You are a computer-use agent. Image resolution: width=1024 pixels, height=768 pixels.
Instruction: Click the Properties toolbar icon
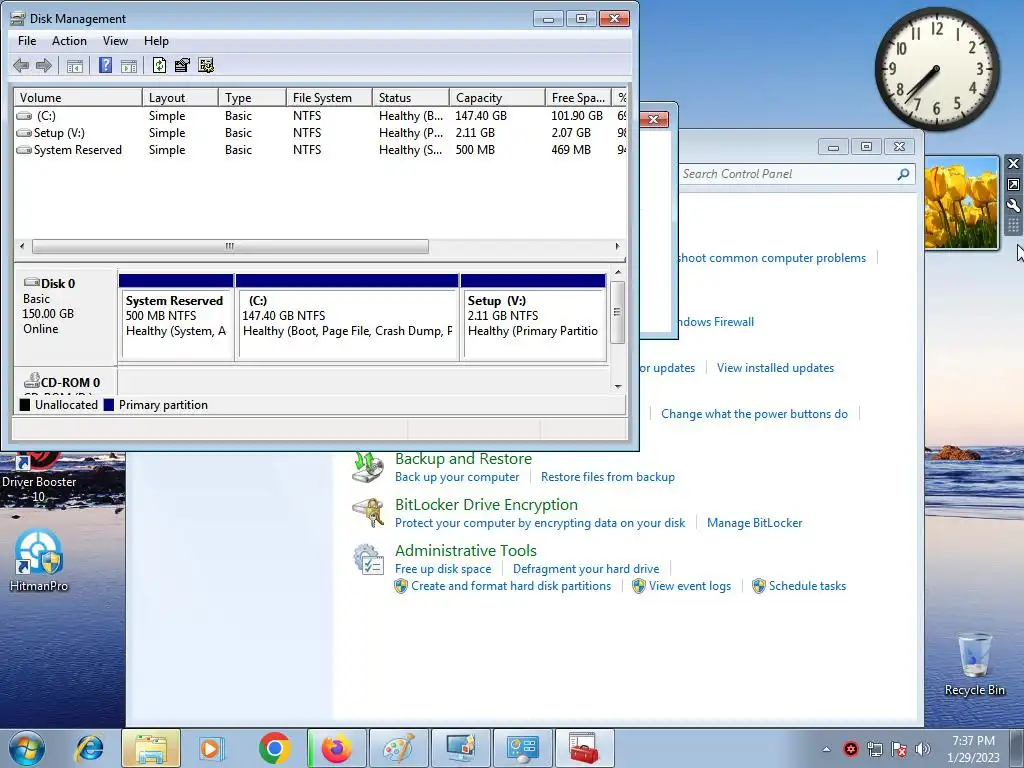[182, 65]
